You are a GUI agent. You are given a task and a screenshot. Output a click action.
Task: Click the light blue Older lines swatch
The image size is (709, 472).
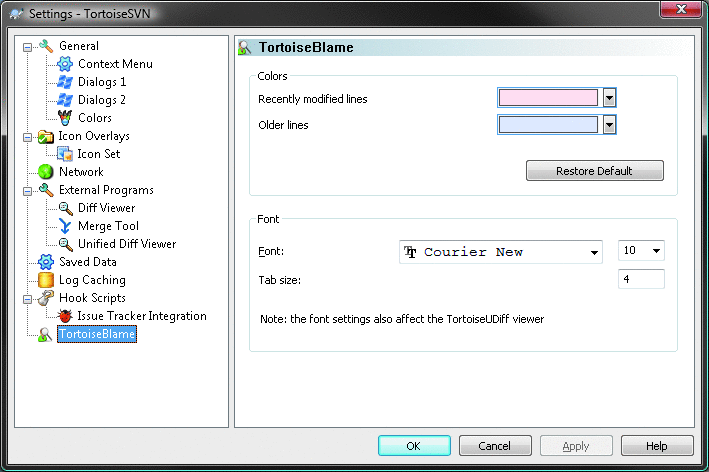(x=548, y=125)
